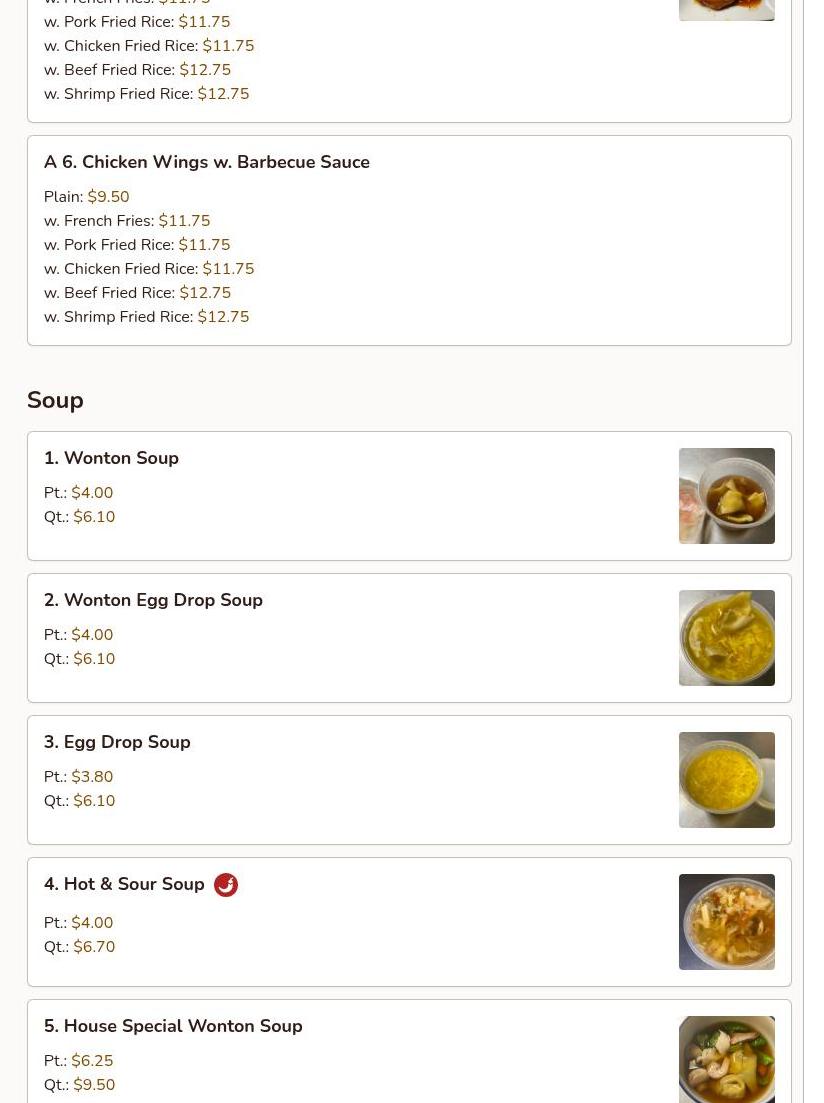Click the spicy chili pepper icon
The width and height of the screenshot is (824, 1103).
click(226, 885)
